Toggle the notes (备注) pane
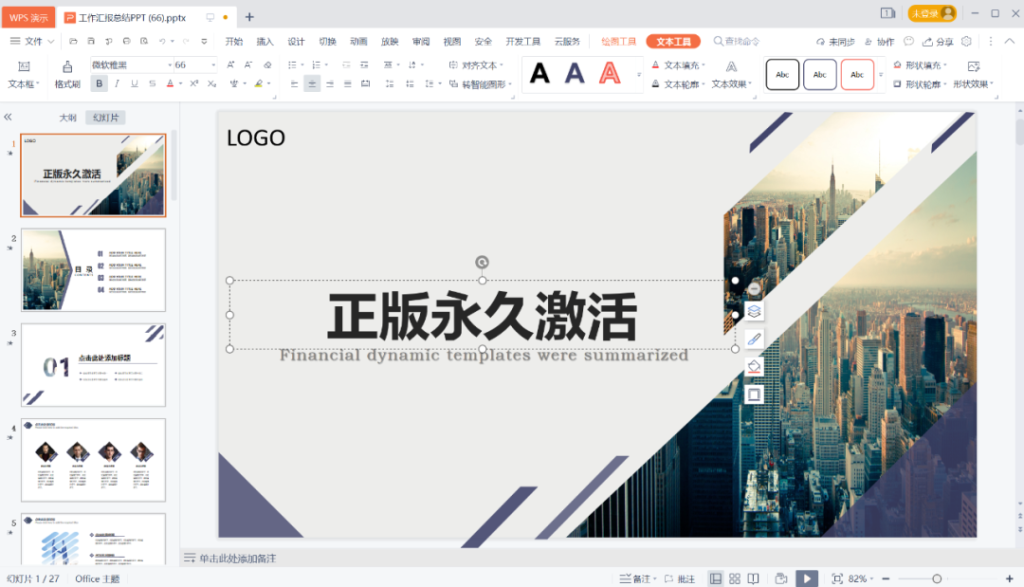This screenshot has height=587, width=1024. click(x=637, y=579)
